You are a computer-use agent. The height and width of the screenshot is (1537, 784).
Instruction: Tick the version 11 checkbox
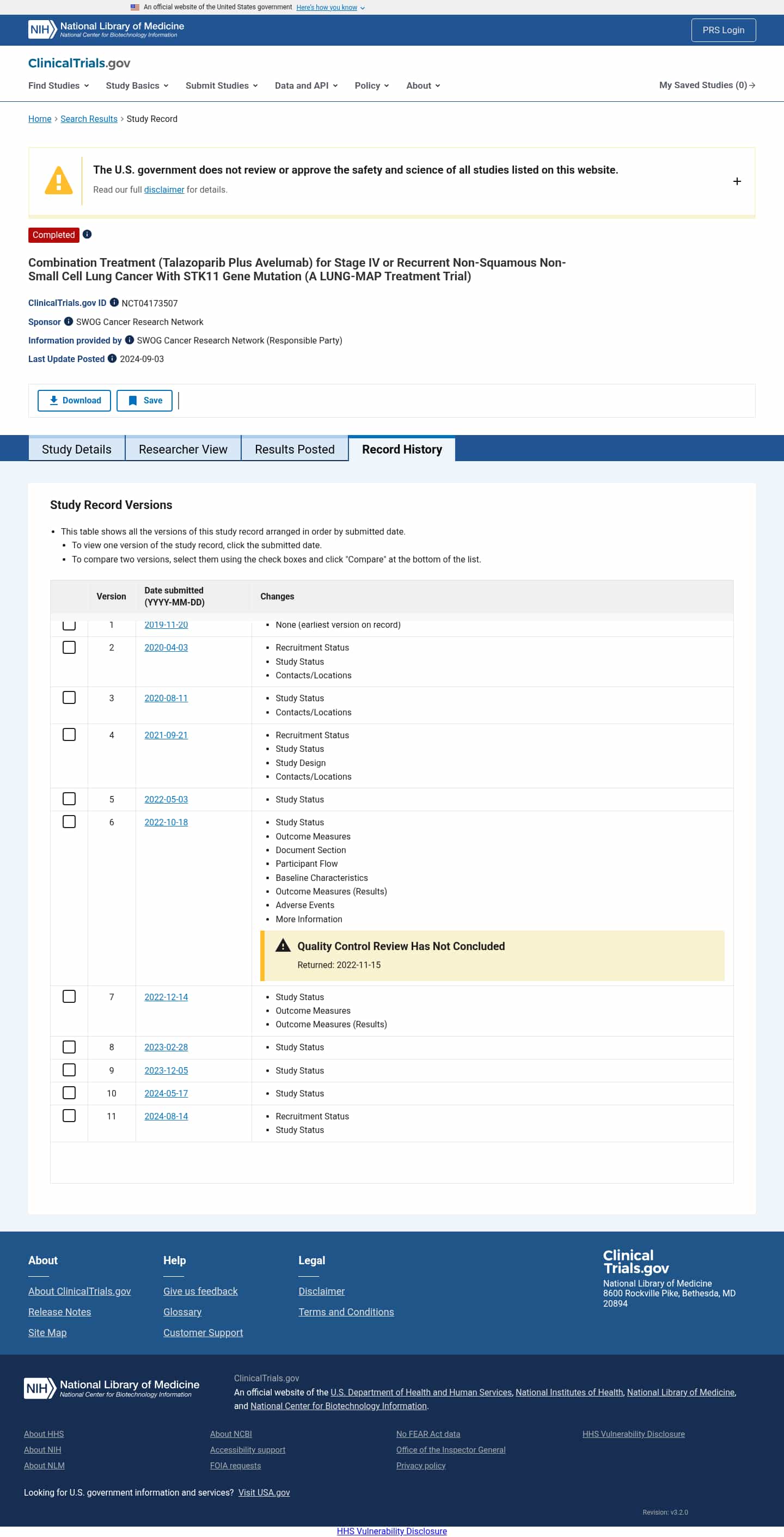coord(69,1115)
